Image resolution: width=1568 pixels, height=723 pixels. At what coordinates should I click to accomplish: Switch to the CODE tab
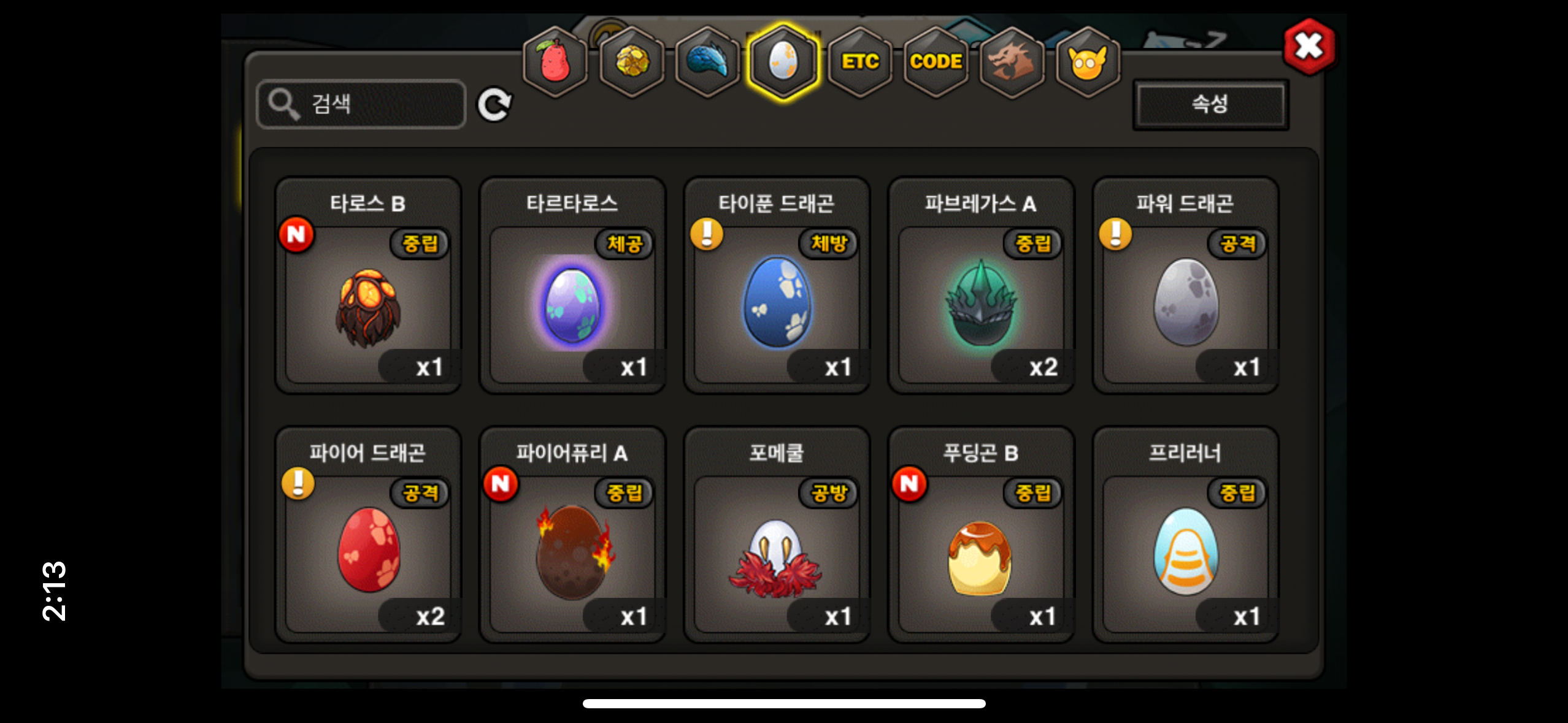936,61
